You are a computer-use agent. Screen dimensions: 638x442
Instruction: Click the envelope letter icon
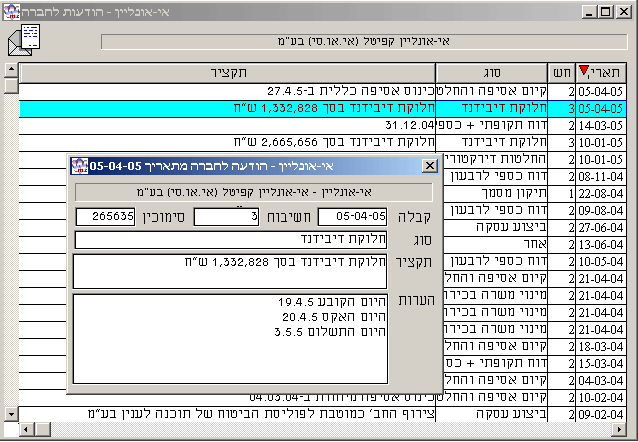point(24,40)
